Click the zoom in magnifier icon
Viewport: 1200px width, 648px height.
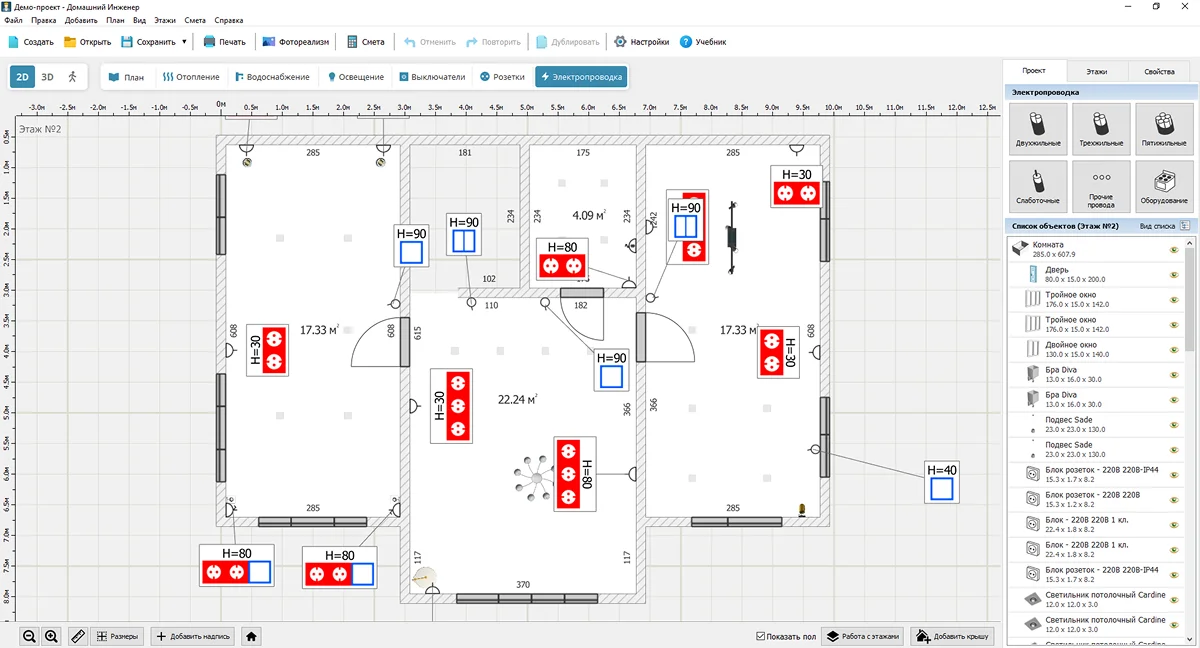pos(51,636)
